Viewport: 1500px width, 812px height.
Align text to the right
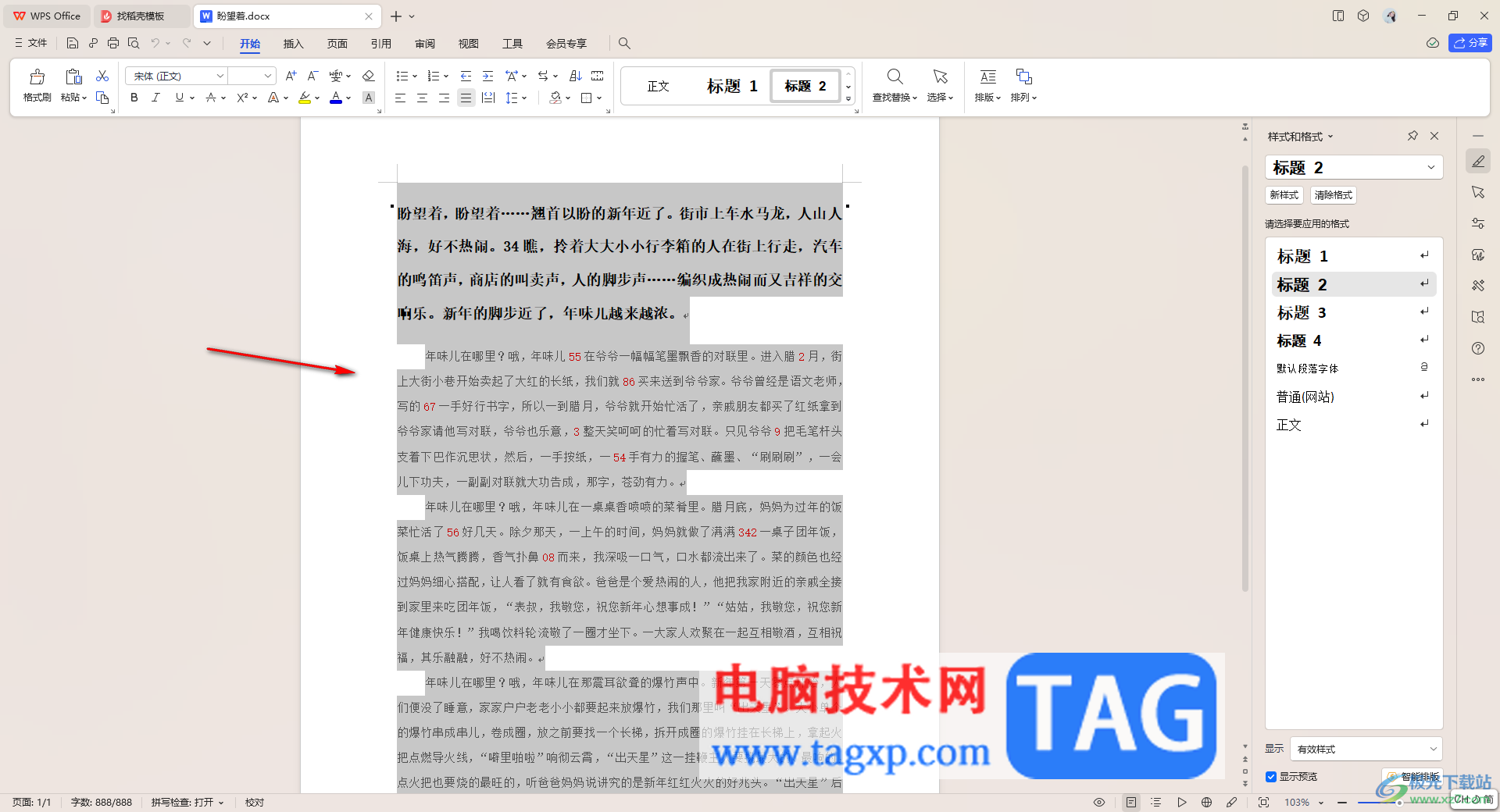[444, 98]
